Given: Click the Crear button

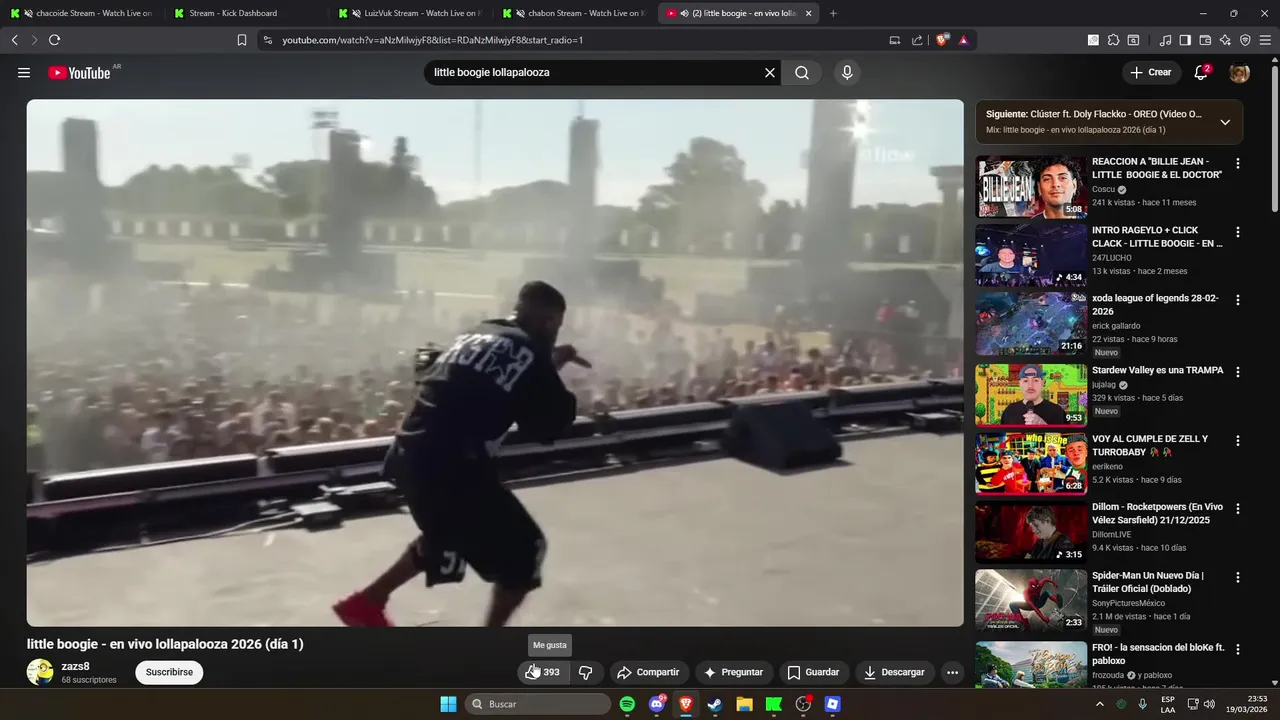Looking at the screenshot, I should coord(1151,72).
